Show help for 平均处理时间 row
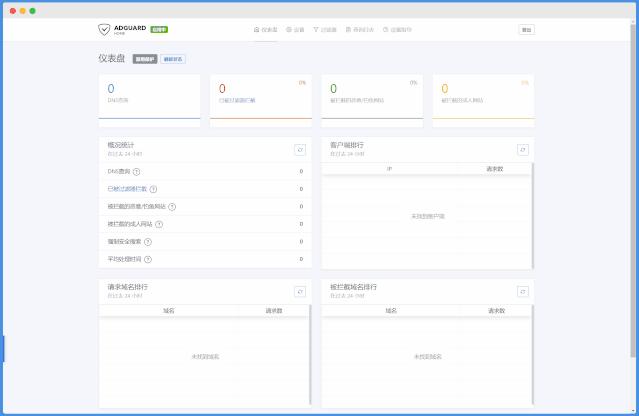The image size is (639, 416). pyautogui.click(x=148, y=259)
